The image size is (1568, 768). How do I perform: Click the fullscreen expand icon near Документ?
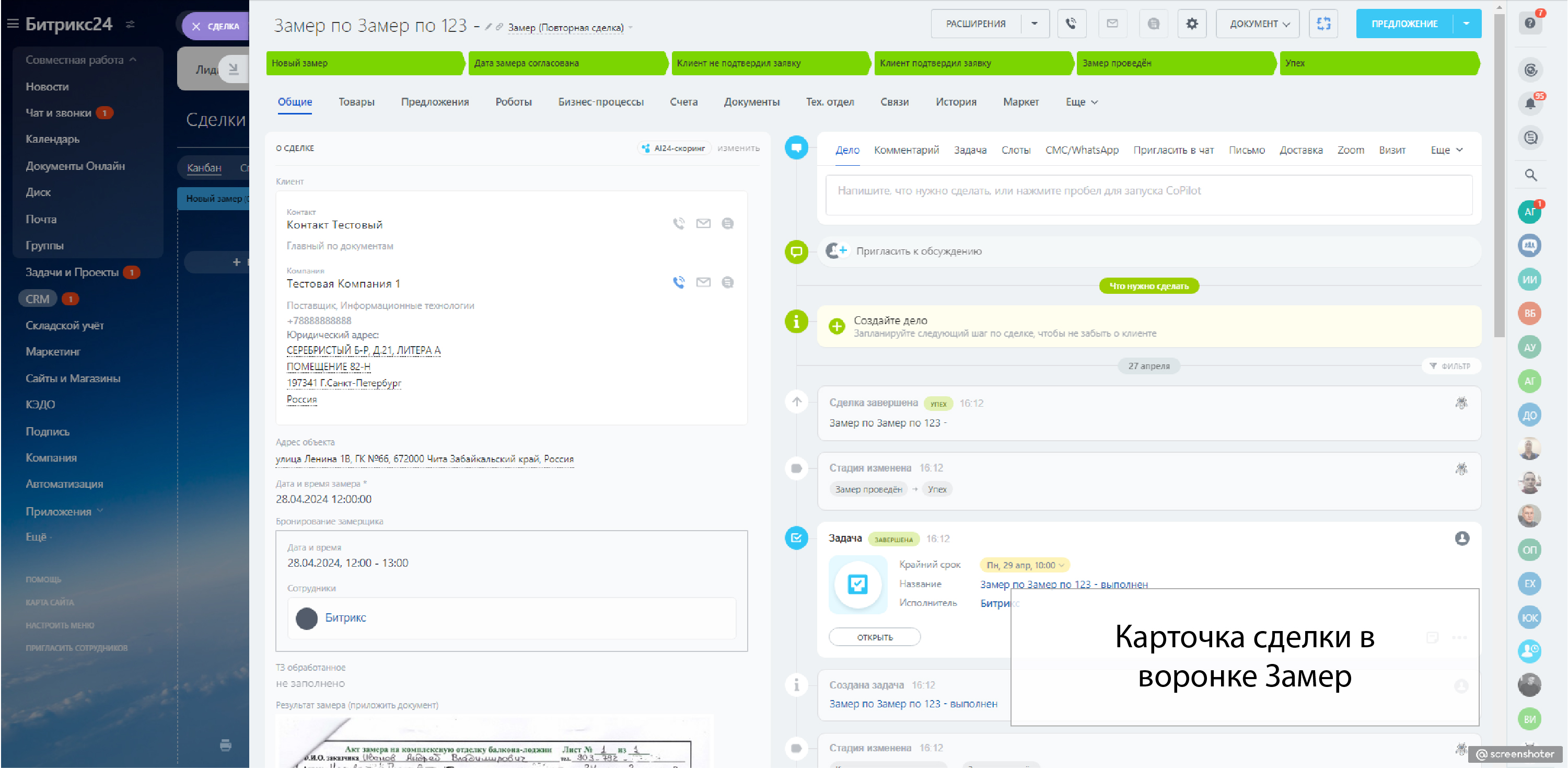[1323, 24]
